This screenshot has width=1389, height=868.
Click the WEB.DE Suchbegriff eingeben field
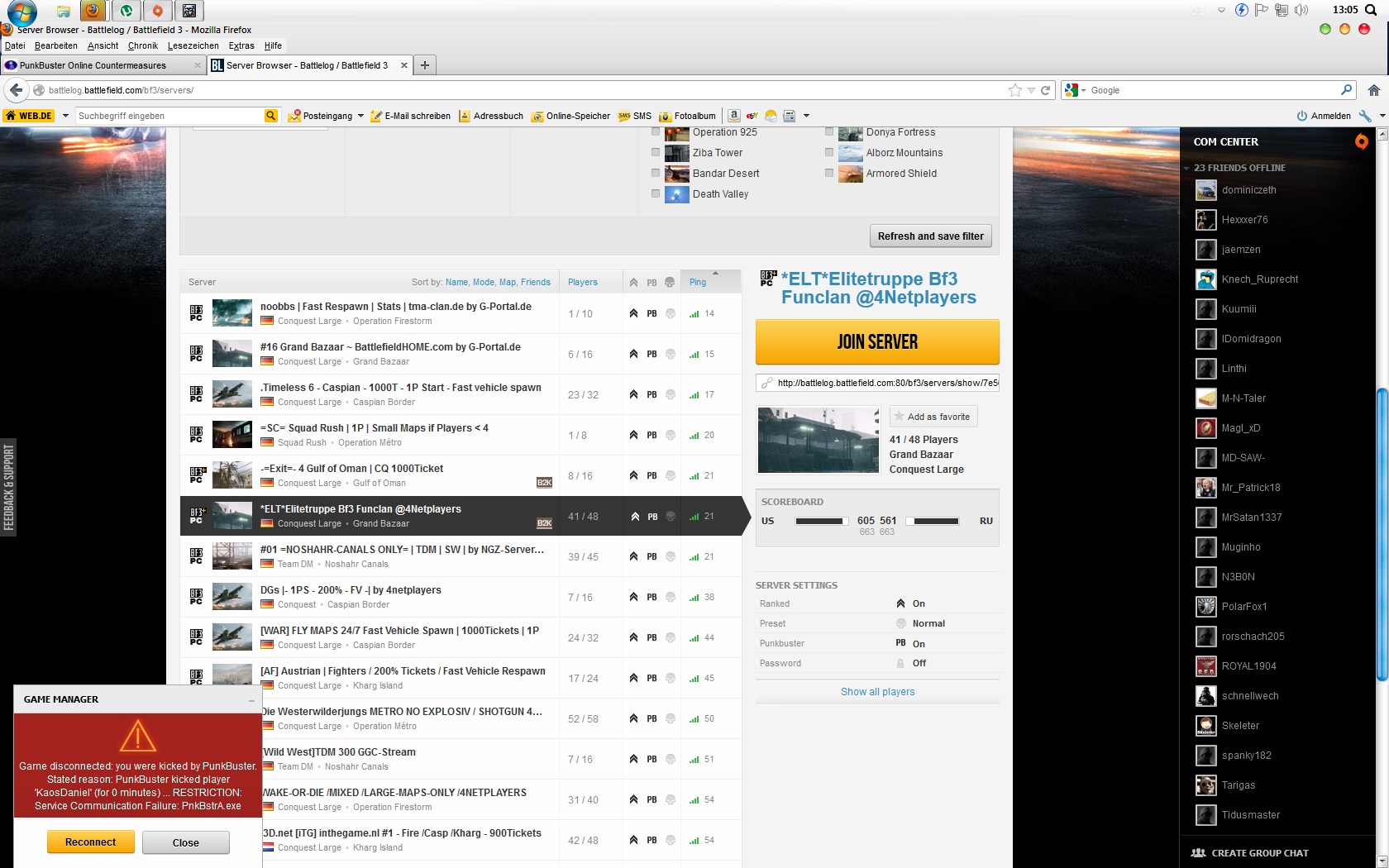coord(169,116)
